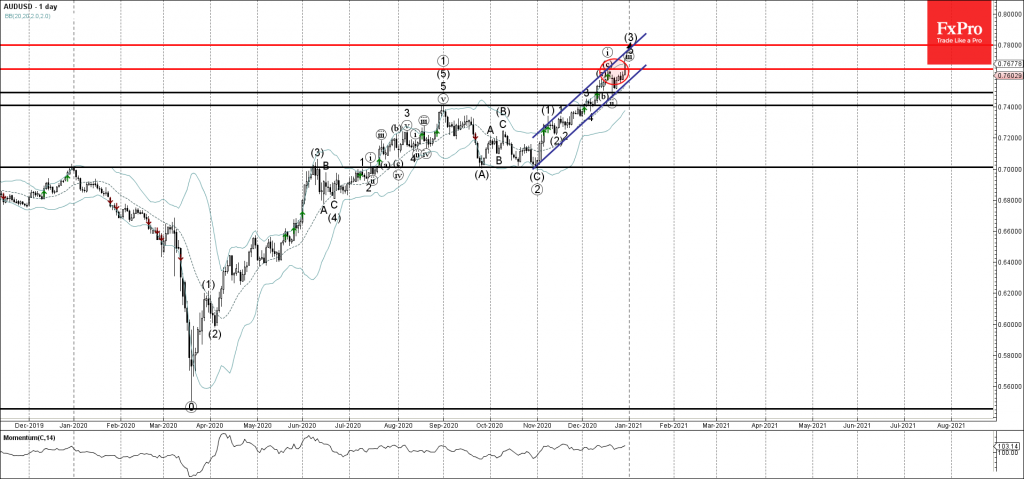Click the 0.80000 price scale label
Screen dimensions: 1024x479
point(1007,14)
